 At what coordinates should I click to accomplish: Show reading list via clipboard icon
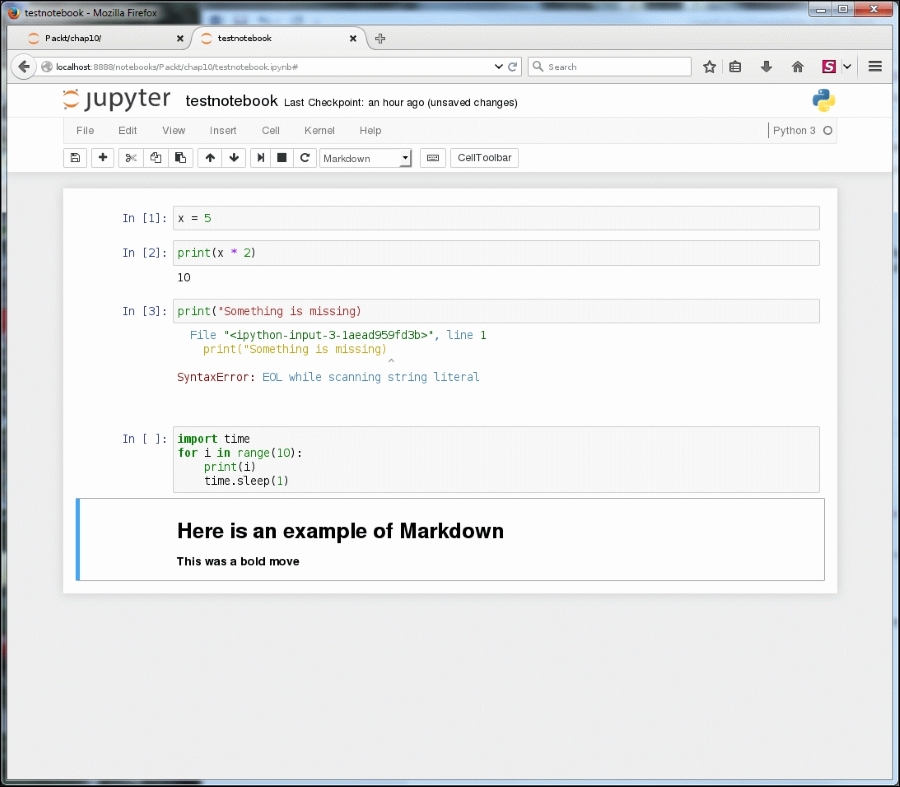737,66
